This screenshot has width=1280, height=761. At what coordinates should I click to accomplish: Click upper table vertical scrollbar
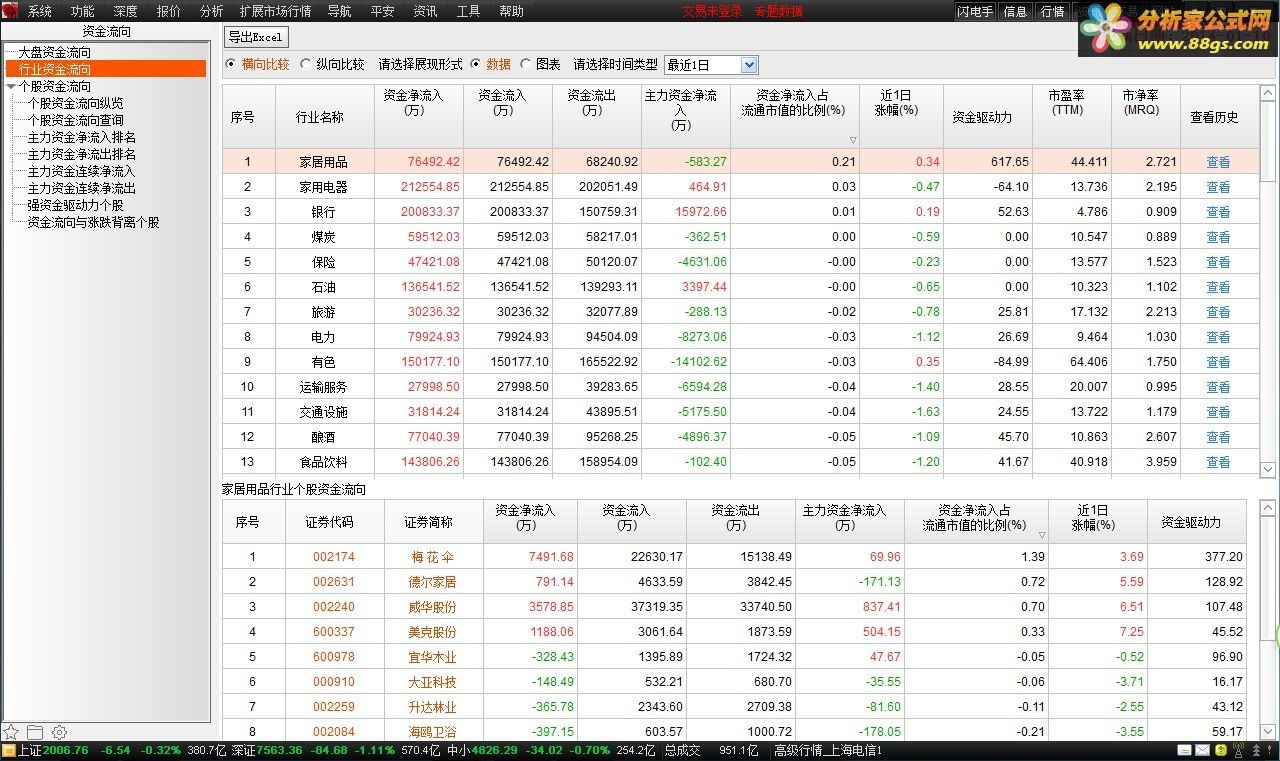point(1268,280)
